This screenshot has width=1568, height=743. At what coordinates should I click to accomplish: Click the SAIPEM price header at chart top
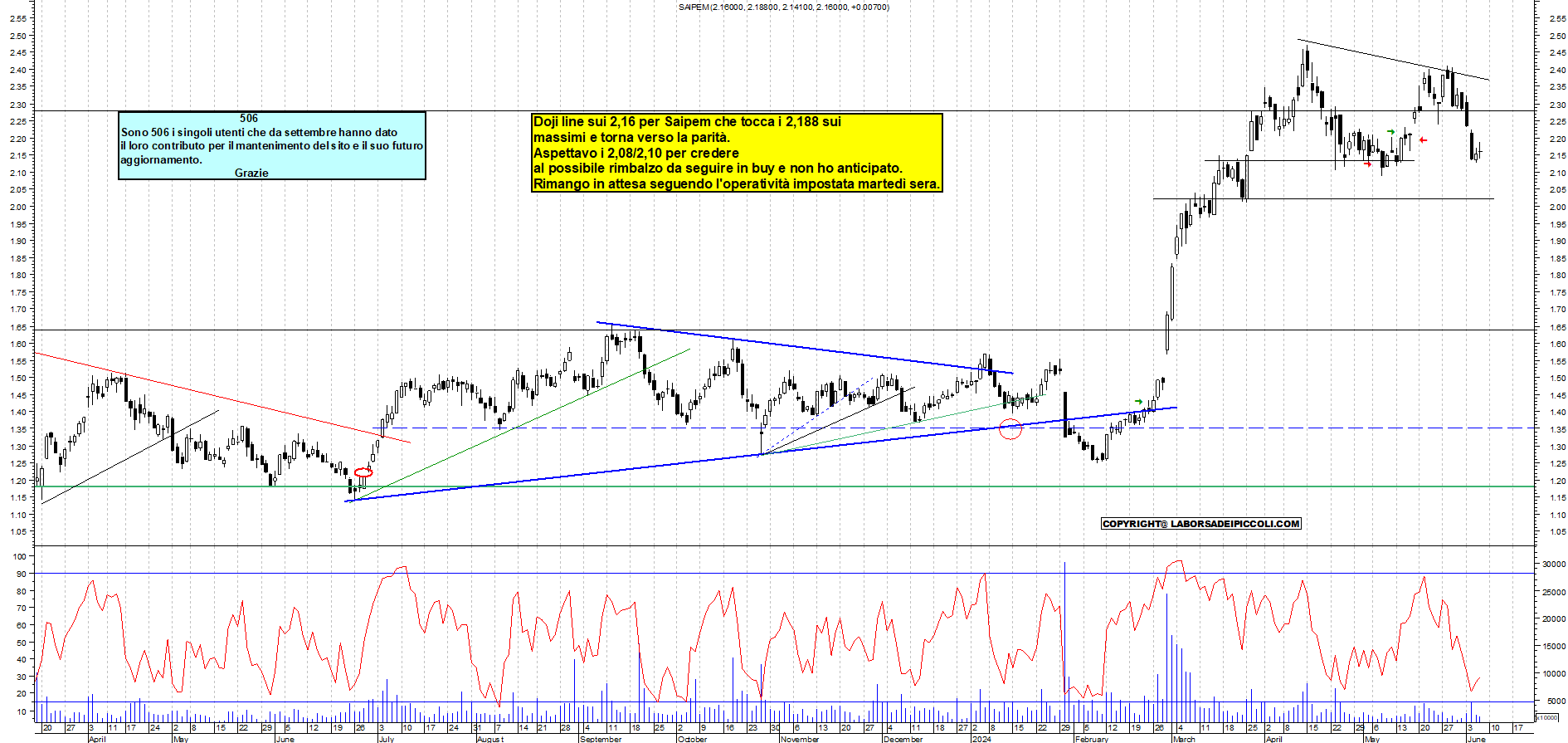(x=783, y=7)
